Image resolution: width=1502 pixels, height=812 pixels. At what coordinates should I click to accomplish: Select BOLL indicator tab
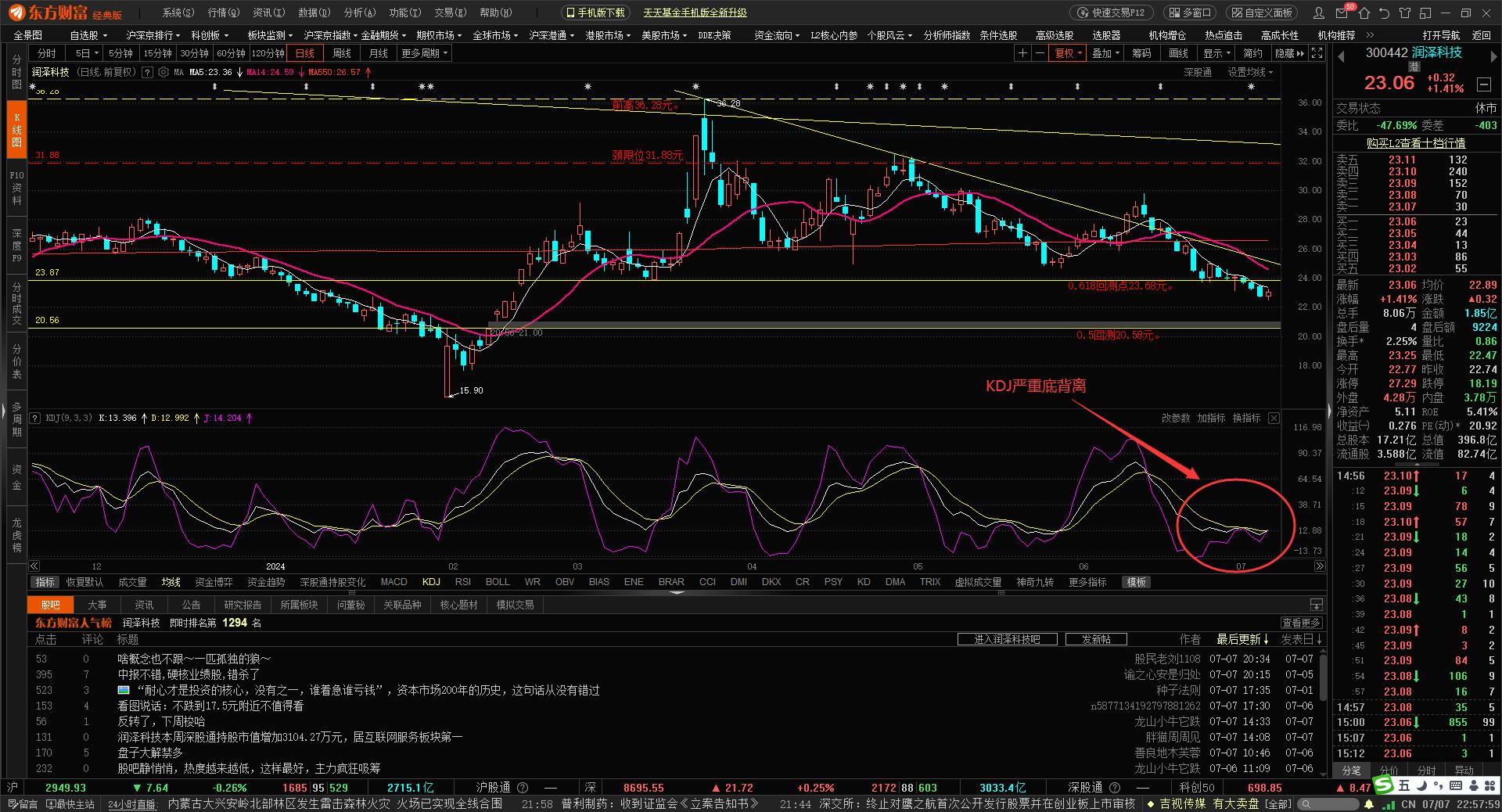click(x=498, y=582)
